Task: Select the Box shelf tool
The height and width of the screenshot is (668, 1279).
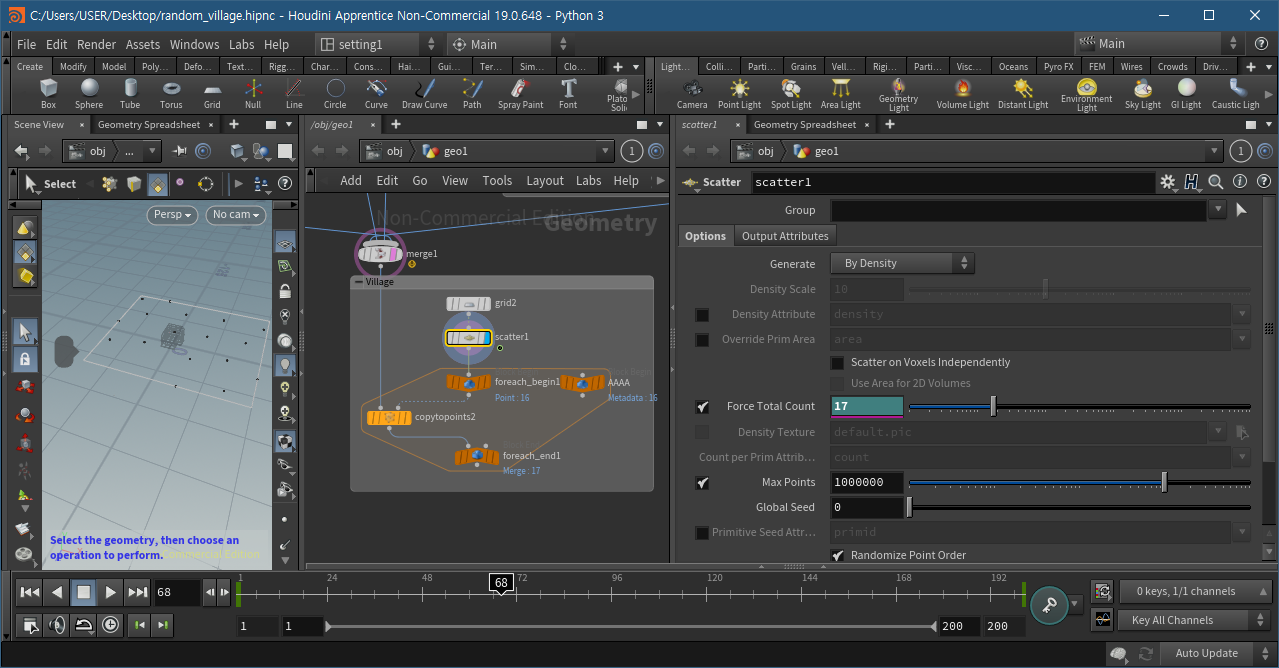Action: pyautogui.click(x=48, y=94)
